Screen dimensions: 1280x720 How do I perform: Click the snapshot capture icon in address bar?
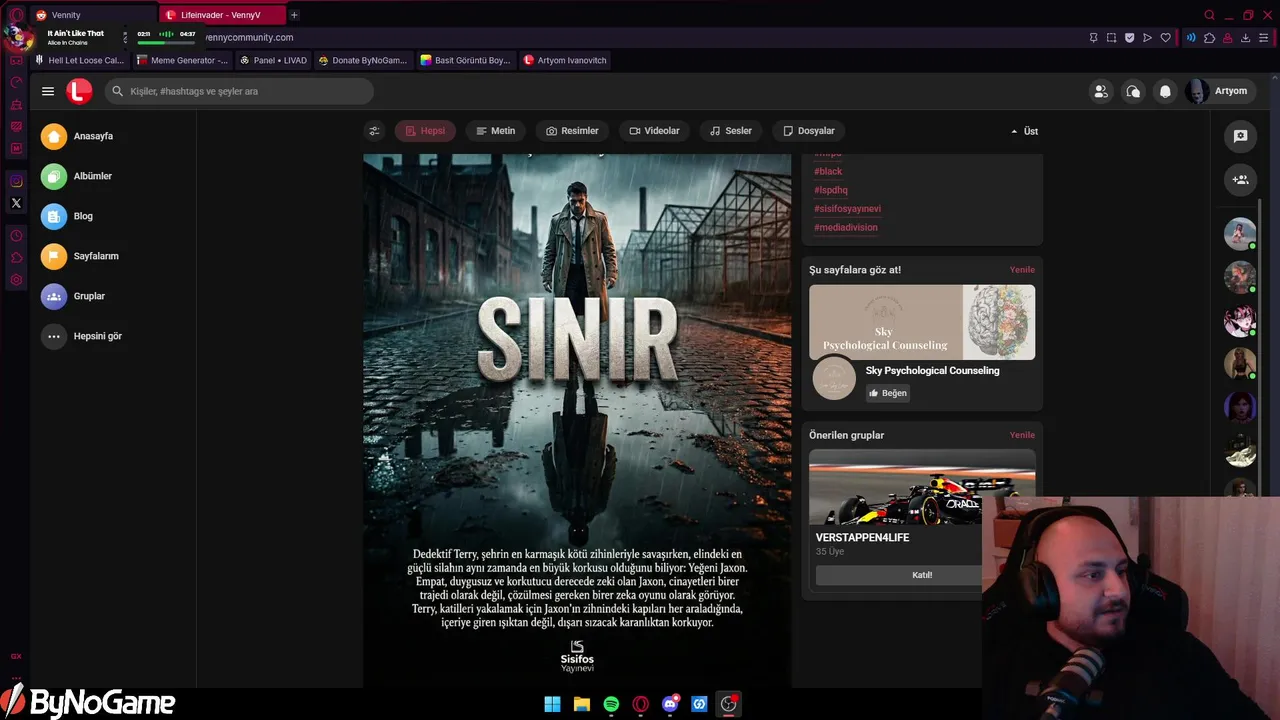coord(1111,38)
